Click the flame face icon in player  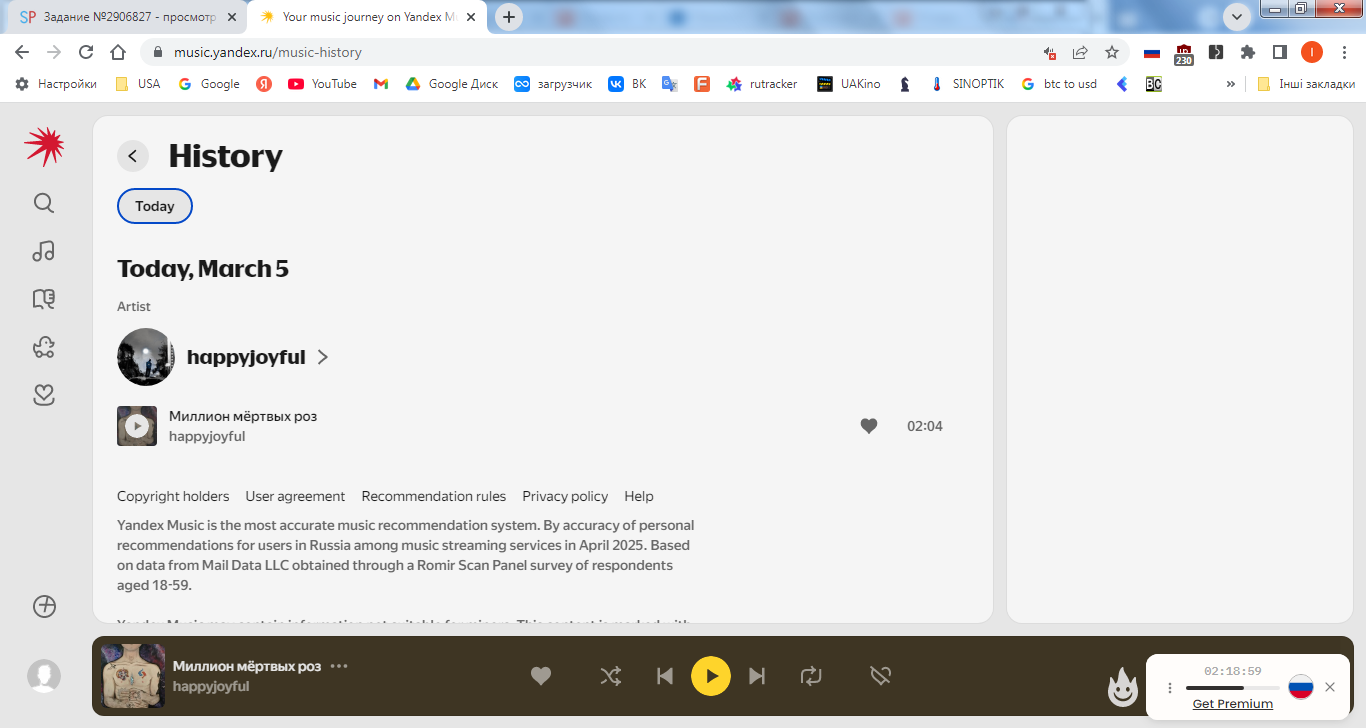tap(1124, 686)
